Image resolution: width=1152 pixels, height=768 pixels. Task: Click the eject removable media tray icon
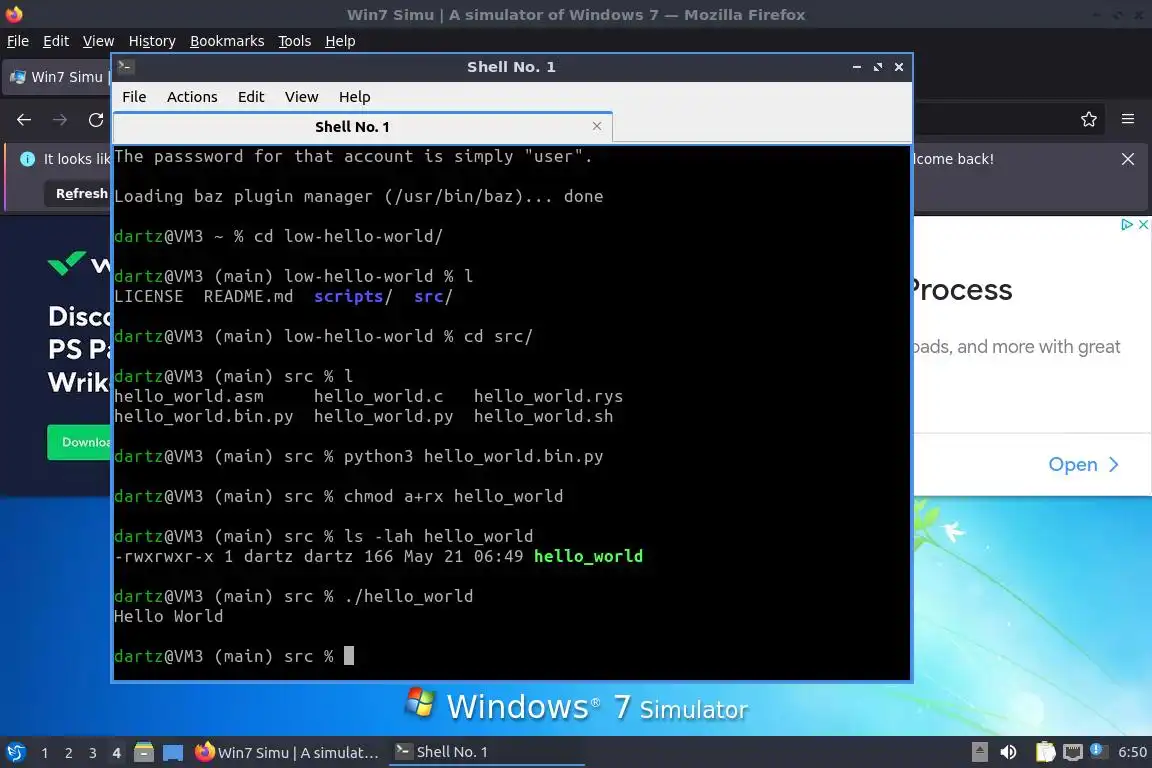[x=979, y=752]
